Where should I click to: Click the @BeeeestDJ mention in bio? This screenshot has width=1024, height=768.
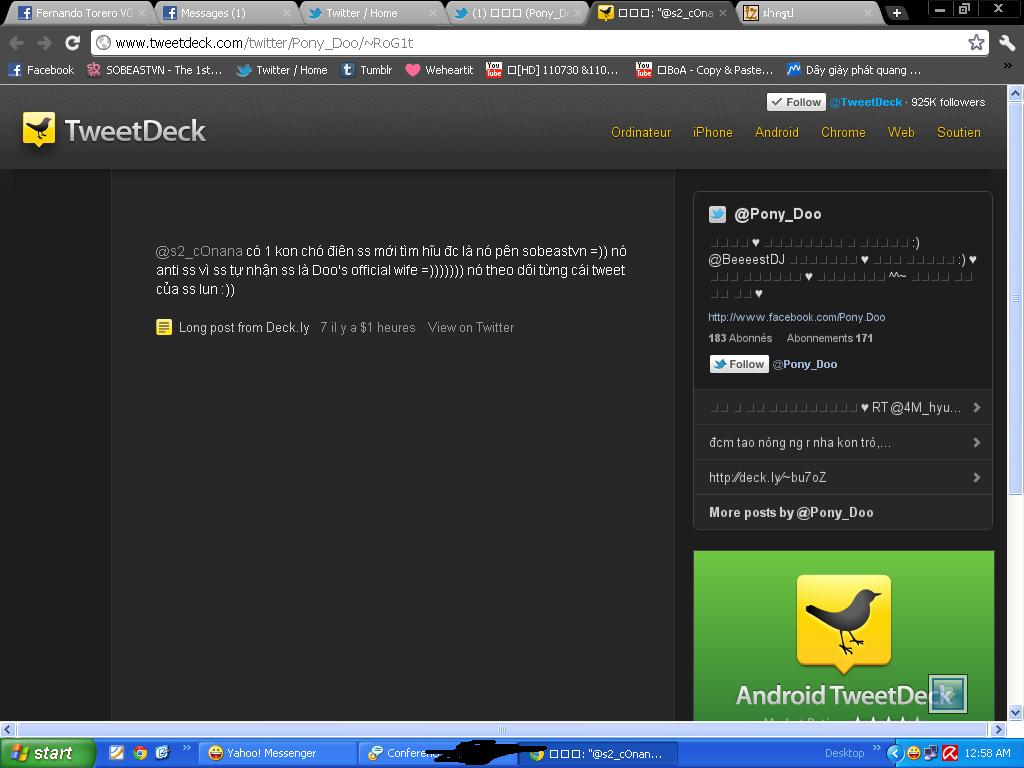click(746, 259)
